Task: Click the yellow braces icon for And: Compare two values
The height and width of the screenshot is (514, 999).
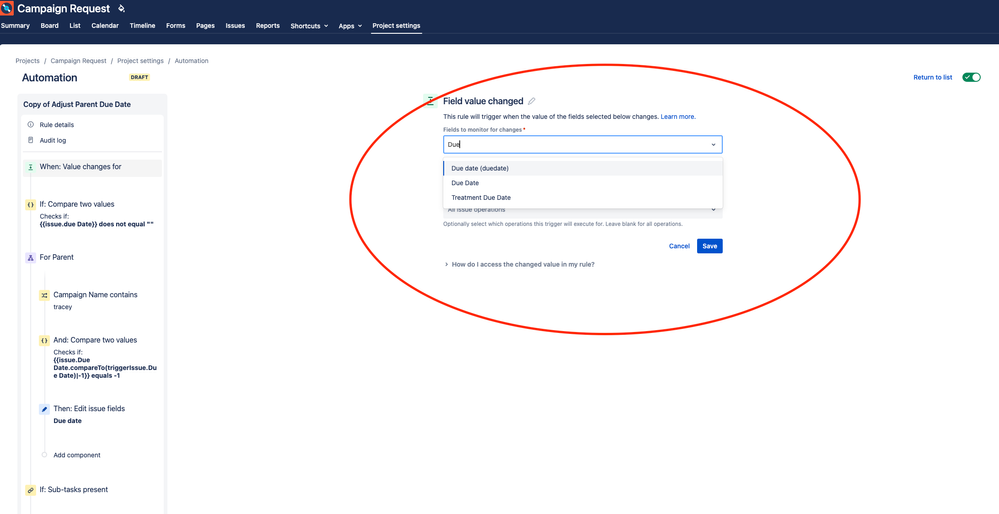Action: tap(44, 341)
